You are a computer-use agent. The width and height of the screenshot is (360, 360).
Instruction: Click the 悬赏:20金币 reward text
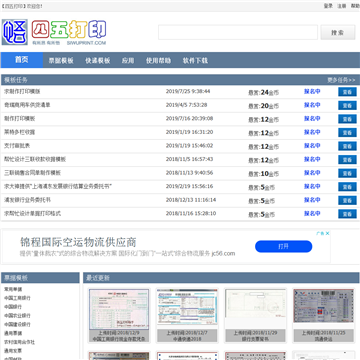tap(263, 106)
